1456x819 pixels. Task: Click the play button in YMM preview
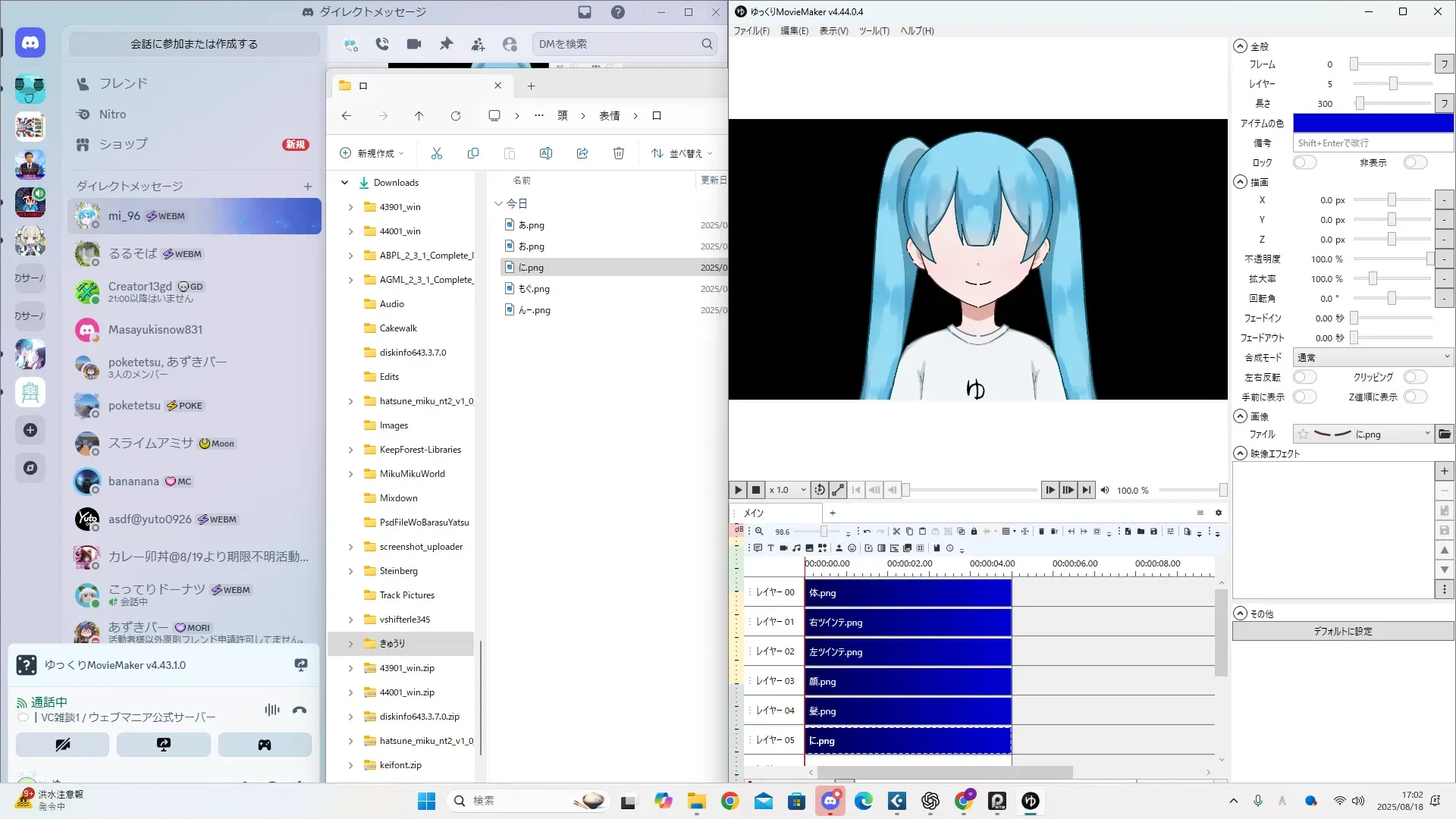738,490
